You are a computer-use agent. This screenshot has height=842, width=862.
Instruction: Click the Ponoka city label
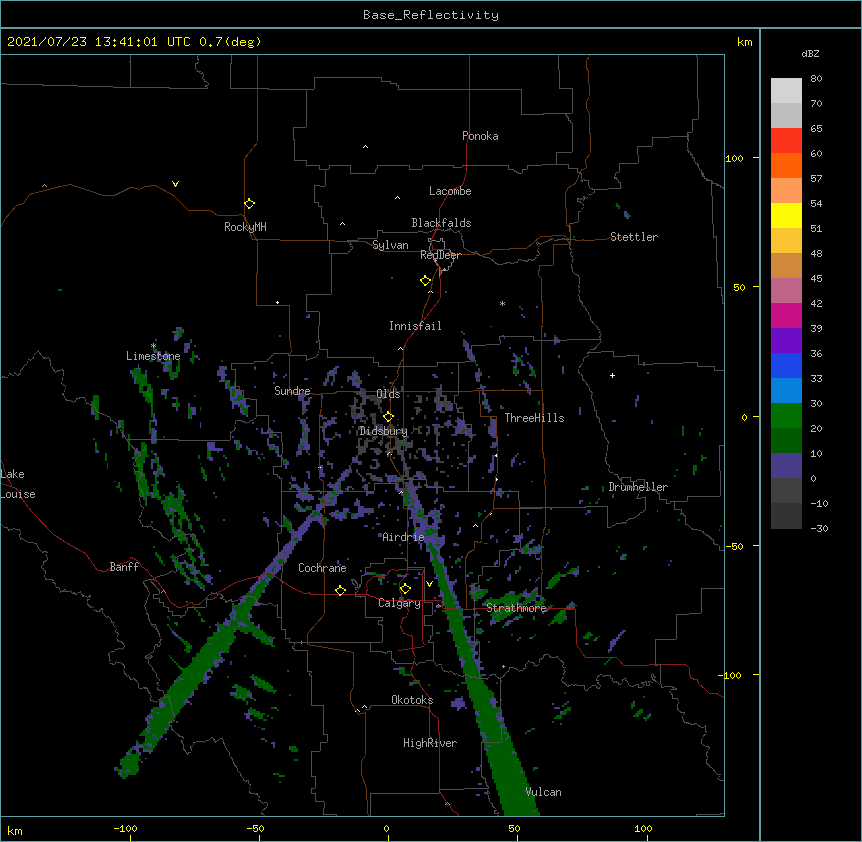click(x=480, y=136)
